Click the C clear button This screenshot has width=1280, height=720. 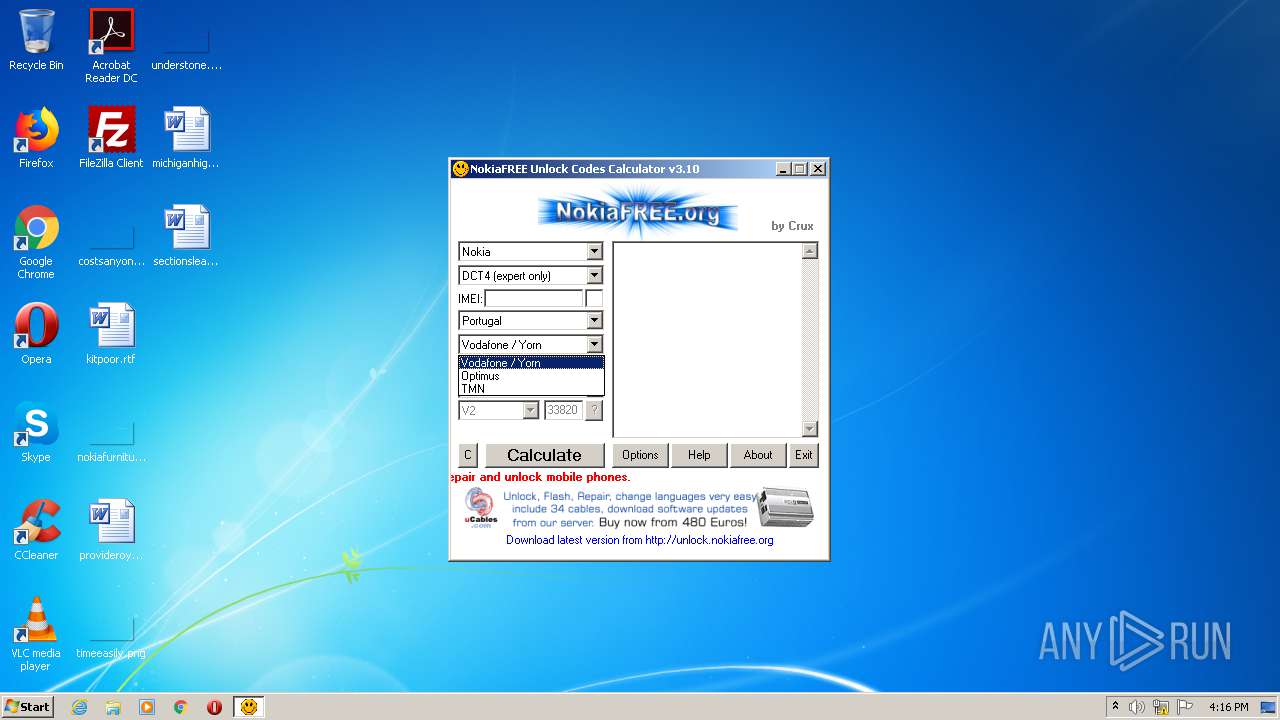pyautogui.click(x=467, y=455)
